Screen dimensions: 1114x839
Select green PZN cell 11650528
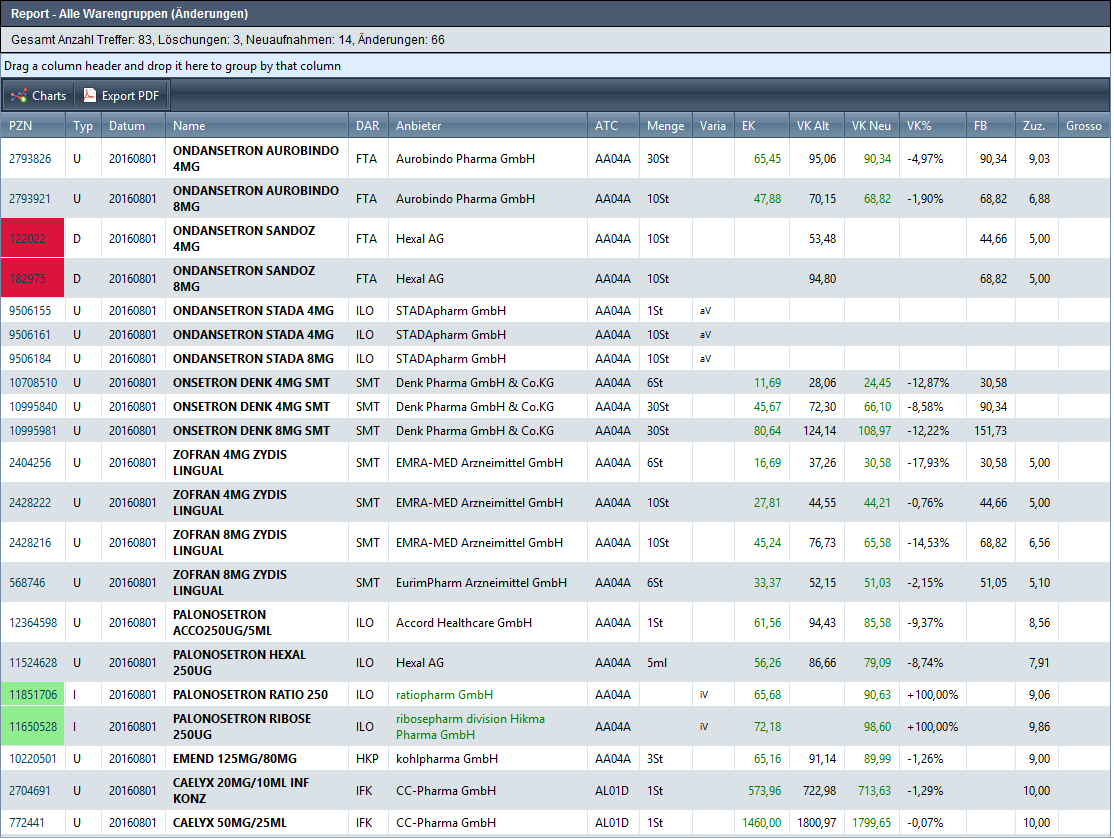[33, 727]
